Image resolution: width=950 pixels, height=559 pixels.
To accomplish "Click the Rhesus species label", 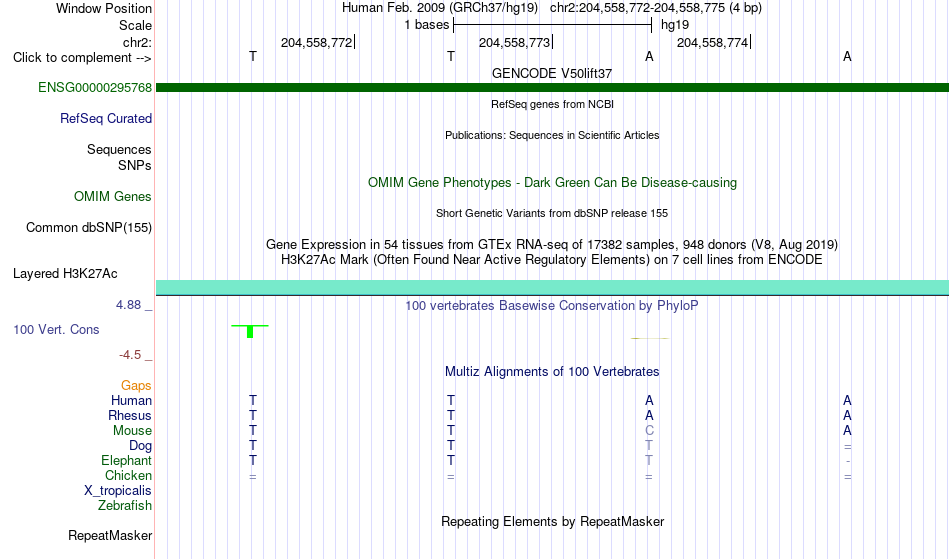I will 130,416.
